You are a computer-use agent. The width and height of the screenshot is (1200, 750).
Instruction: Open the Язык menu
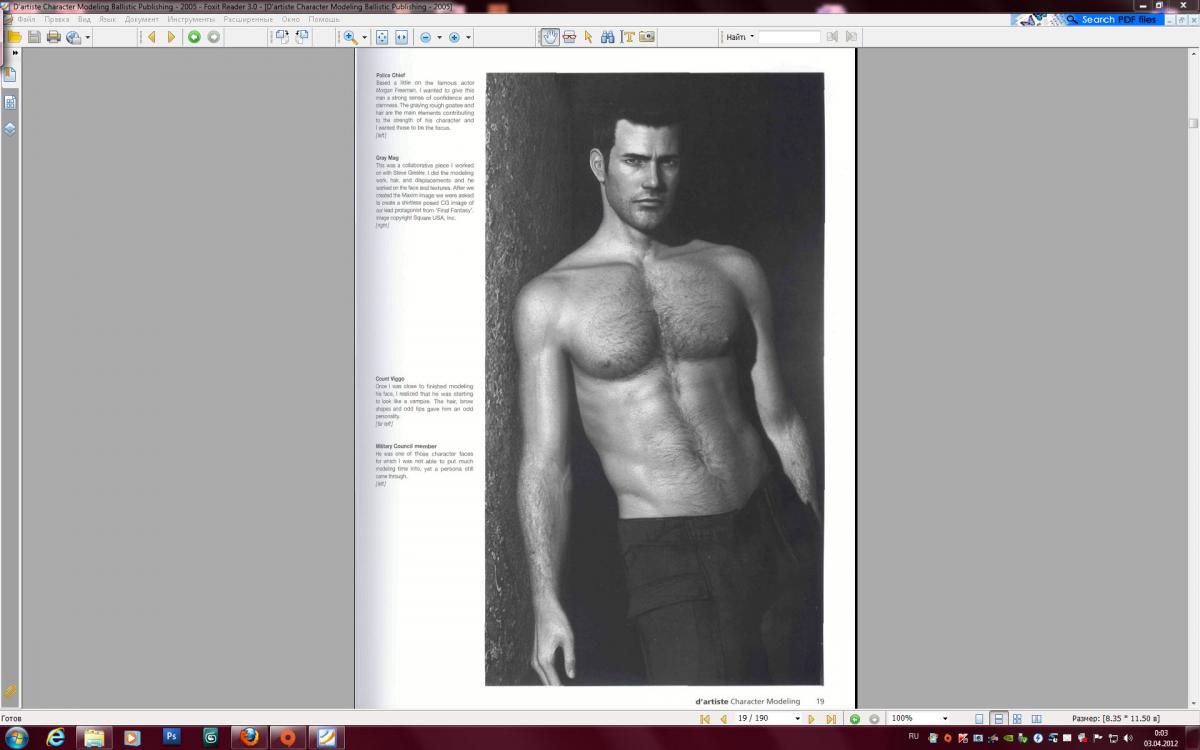[107, 19]
